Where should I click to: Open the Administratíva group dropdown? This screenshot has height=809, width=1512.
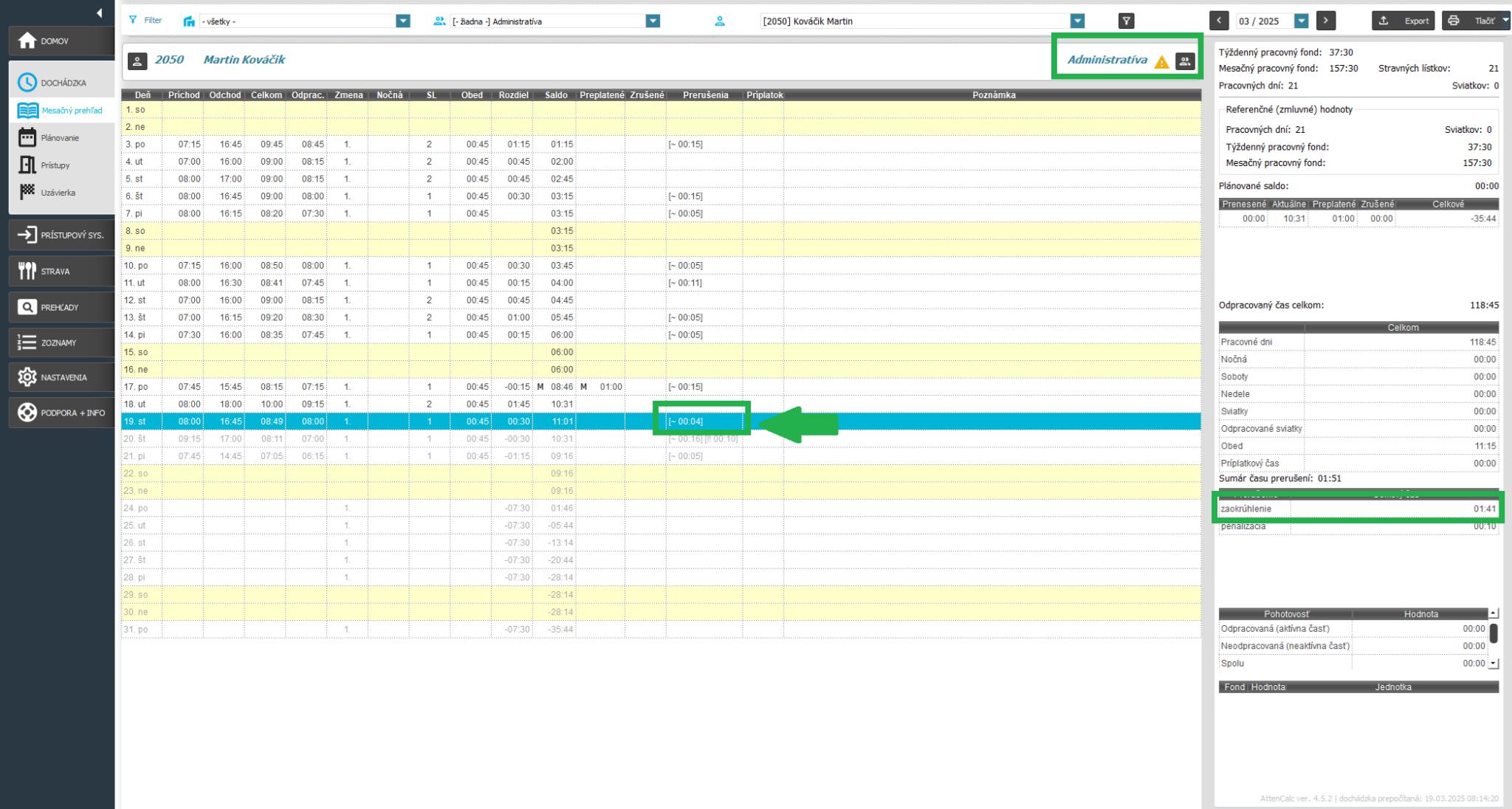653,21
